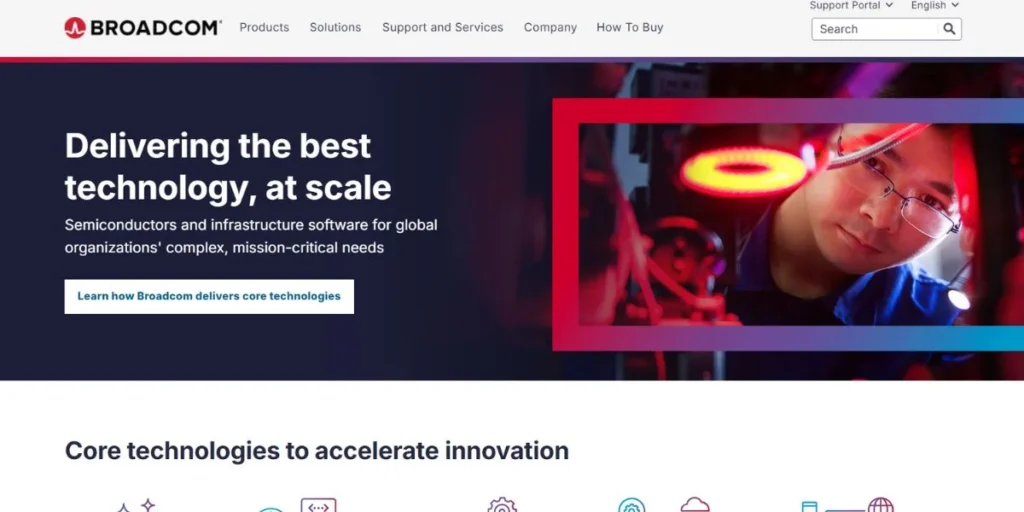Screen dimensions: 1024x512
Task: Open the English language dropdown
Action: pyautogui.click(x=935, y=5)
